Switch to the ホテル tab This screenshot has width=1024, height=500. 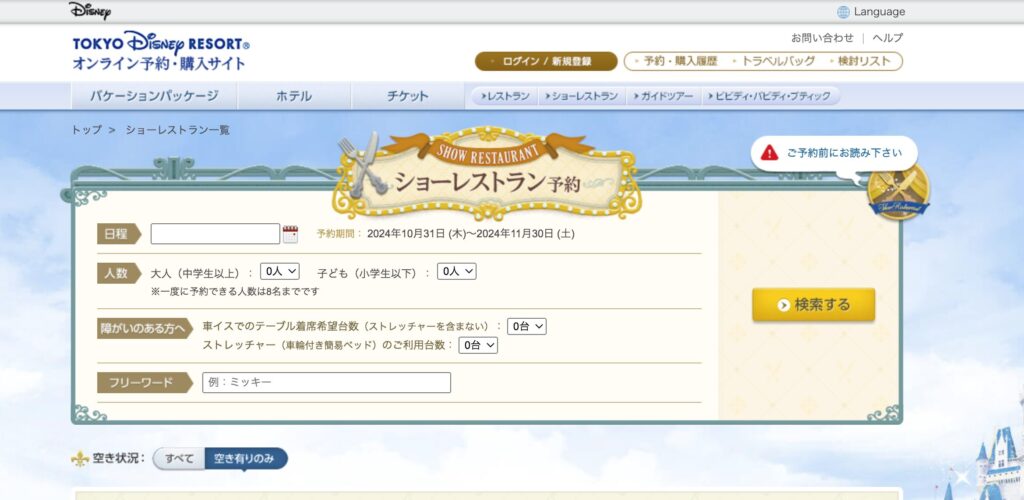pyautogui.click(x=294, y=96)
